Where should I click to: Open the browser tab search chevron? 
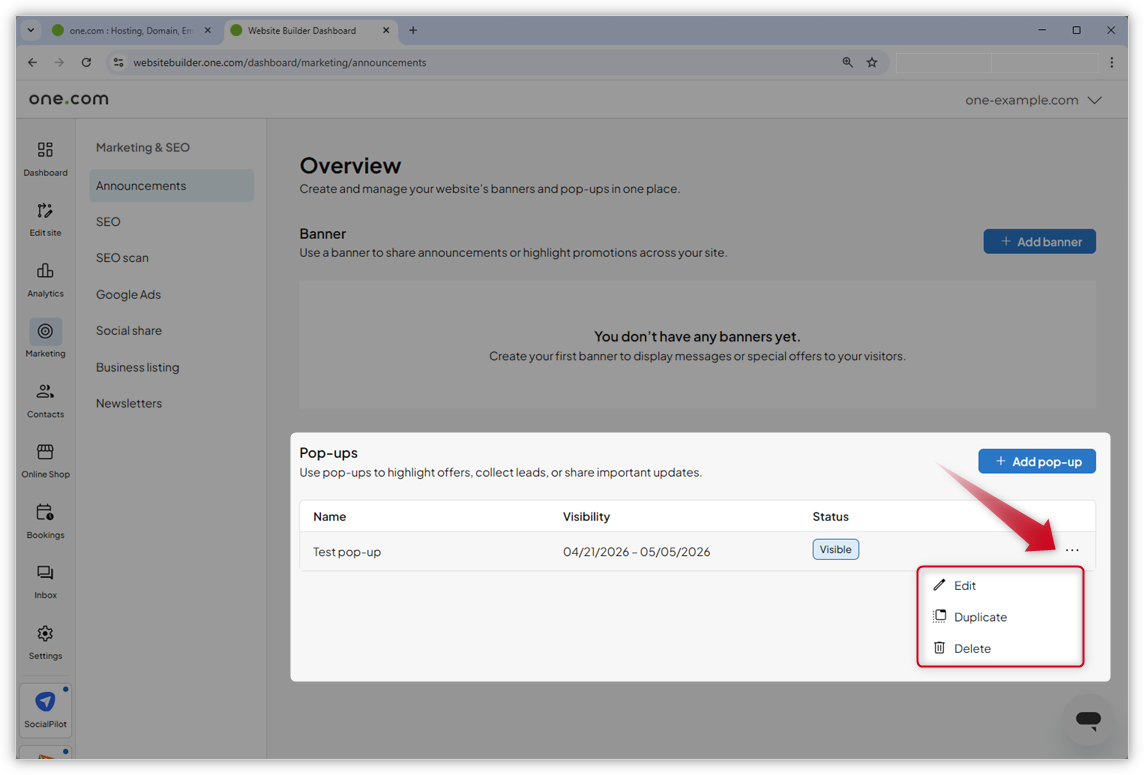pyautogui.click(x=30, y=30)
